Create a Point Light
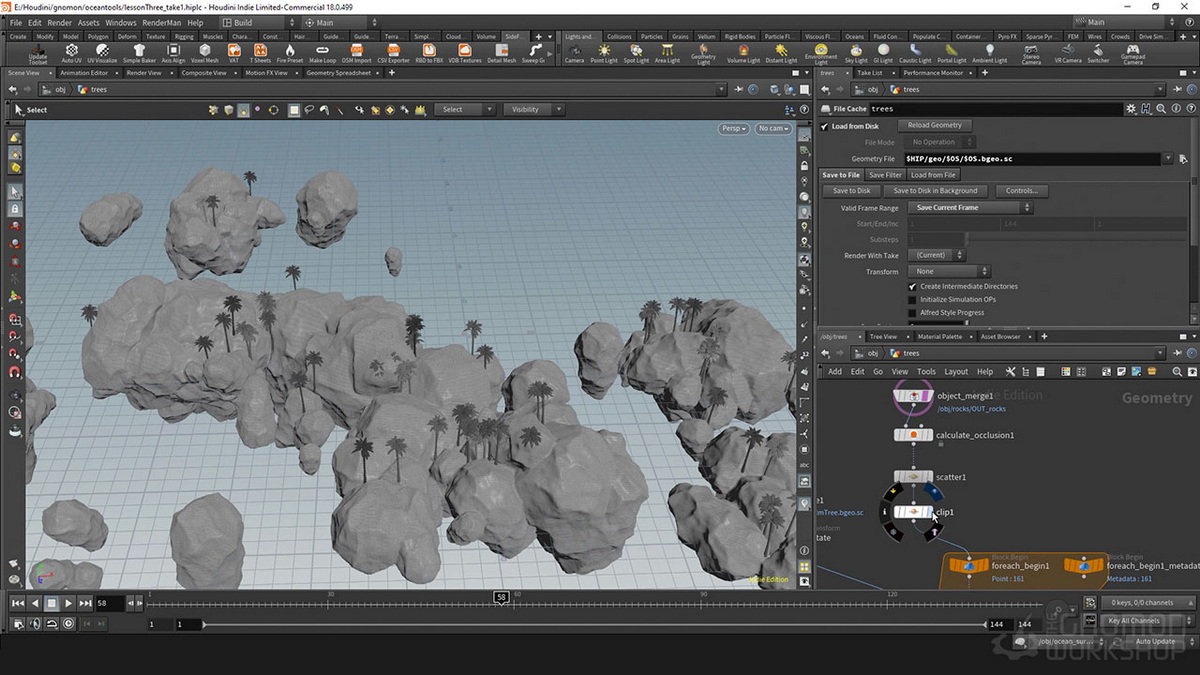Screen dimensions: 1200x675 604,53
